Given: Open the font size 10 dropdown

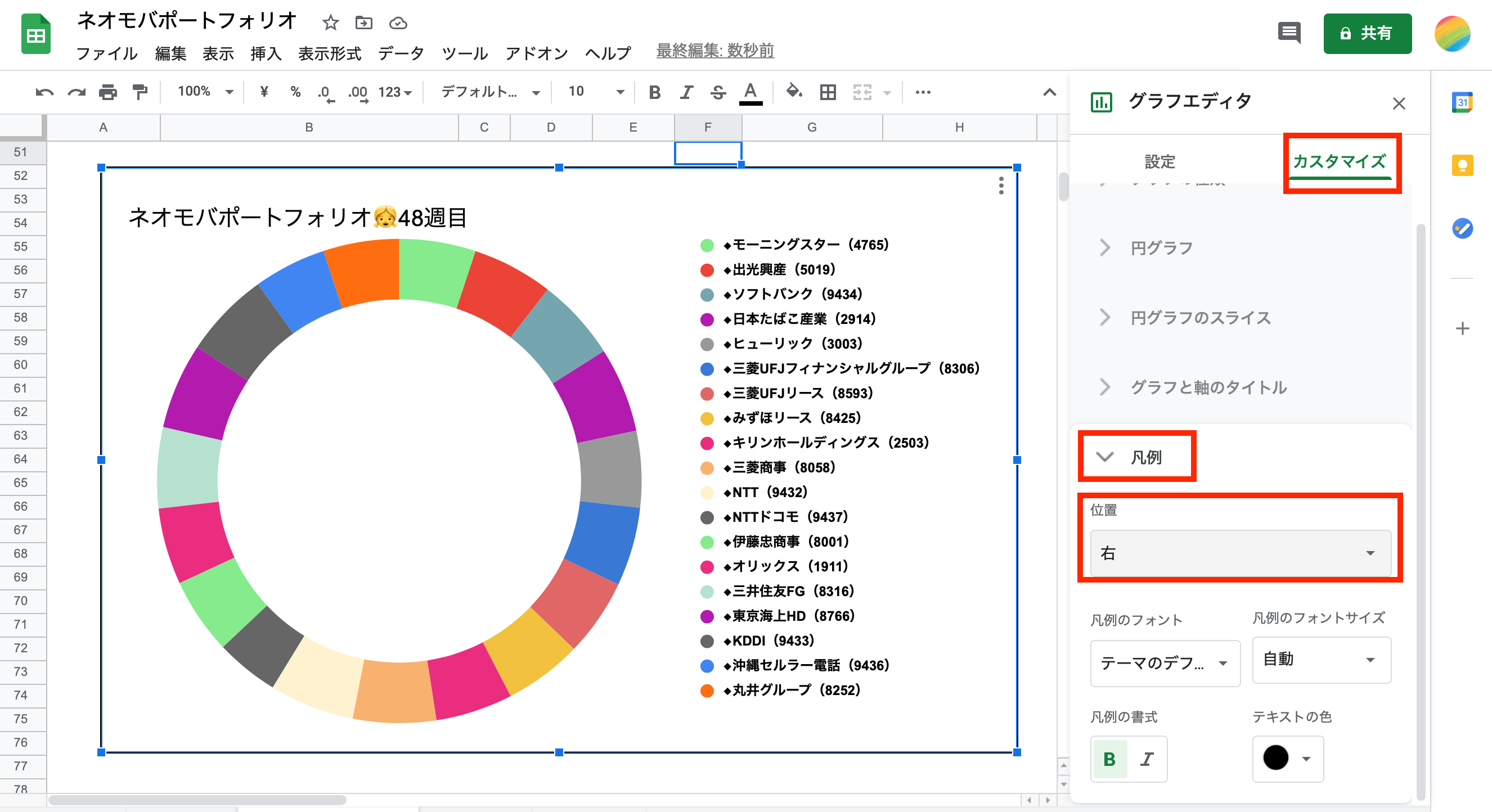Looking at the screenshot, I should [x=596, y=92].
